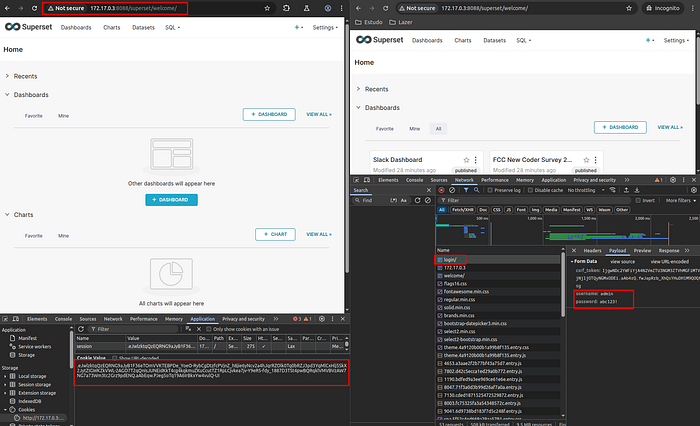Bookmark the page in right incognito window
The width and height of the screenshot is (700, 426).
click(x=629, y=8)
